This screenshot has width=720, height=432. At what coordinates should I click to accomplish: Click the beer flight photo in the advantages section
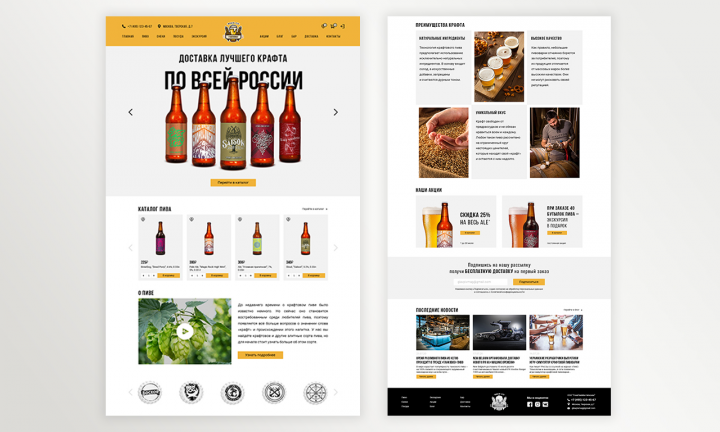(499, 67)
